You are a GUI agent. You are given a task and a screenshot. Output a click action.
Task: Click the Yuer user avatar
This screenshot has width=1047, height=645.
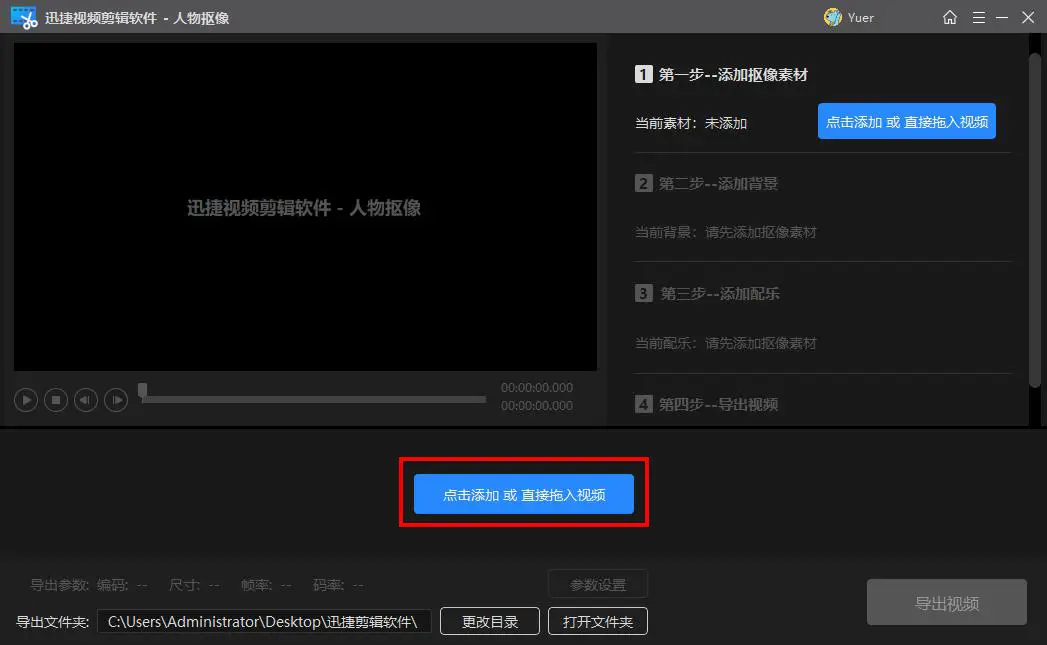(833, 17)
